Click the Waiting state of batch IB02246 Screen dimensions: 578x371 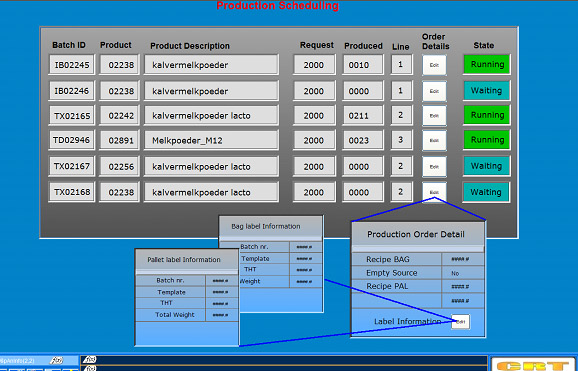pyautogui.click(x=487, y=91)
